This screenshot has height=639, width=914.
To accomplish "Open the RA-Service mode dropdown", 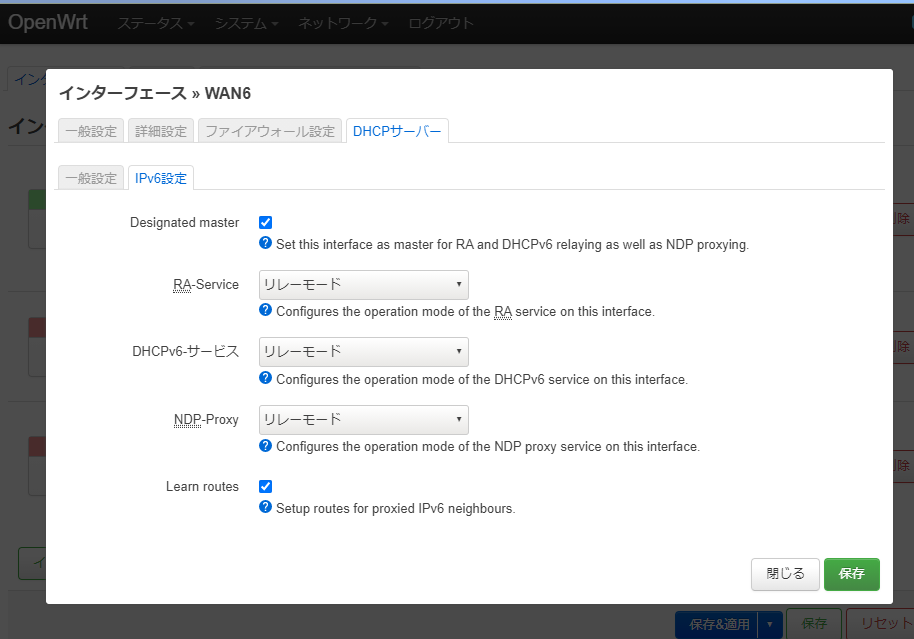I will (x=364, y=285).
